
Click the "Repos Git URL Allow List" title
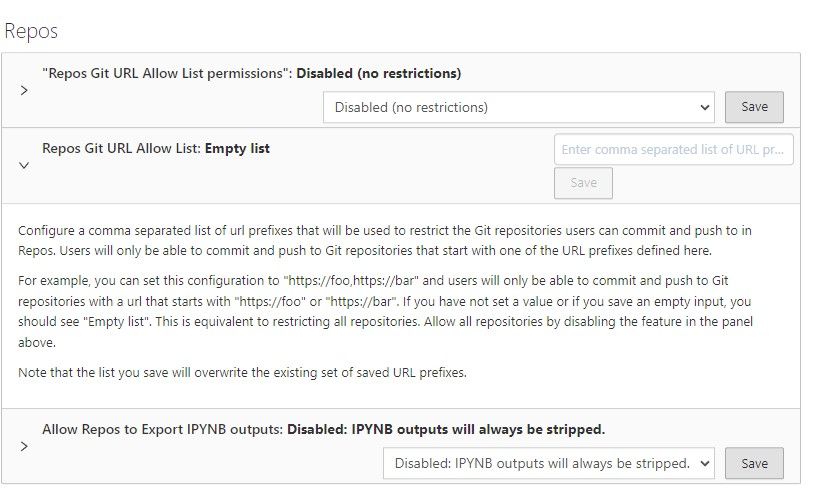tap(122, 148)
